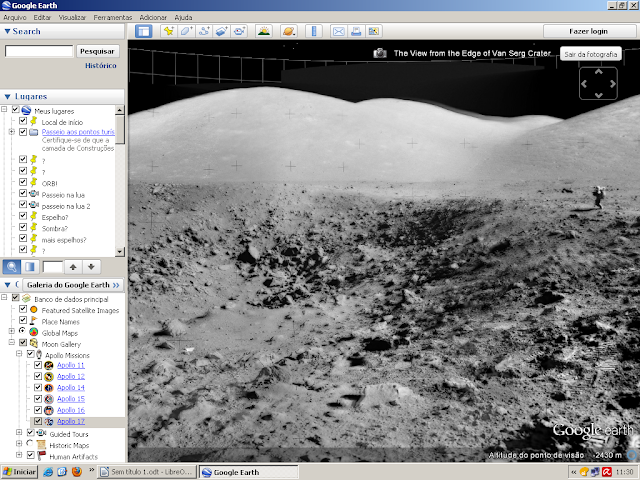Uncheck the Espelho? placemark checkbox

tap(23, 216)
